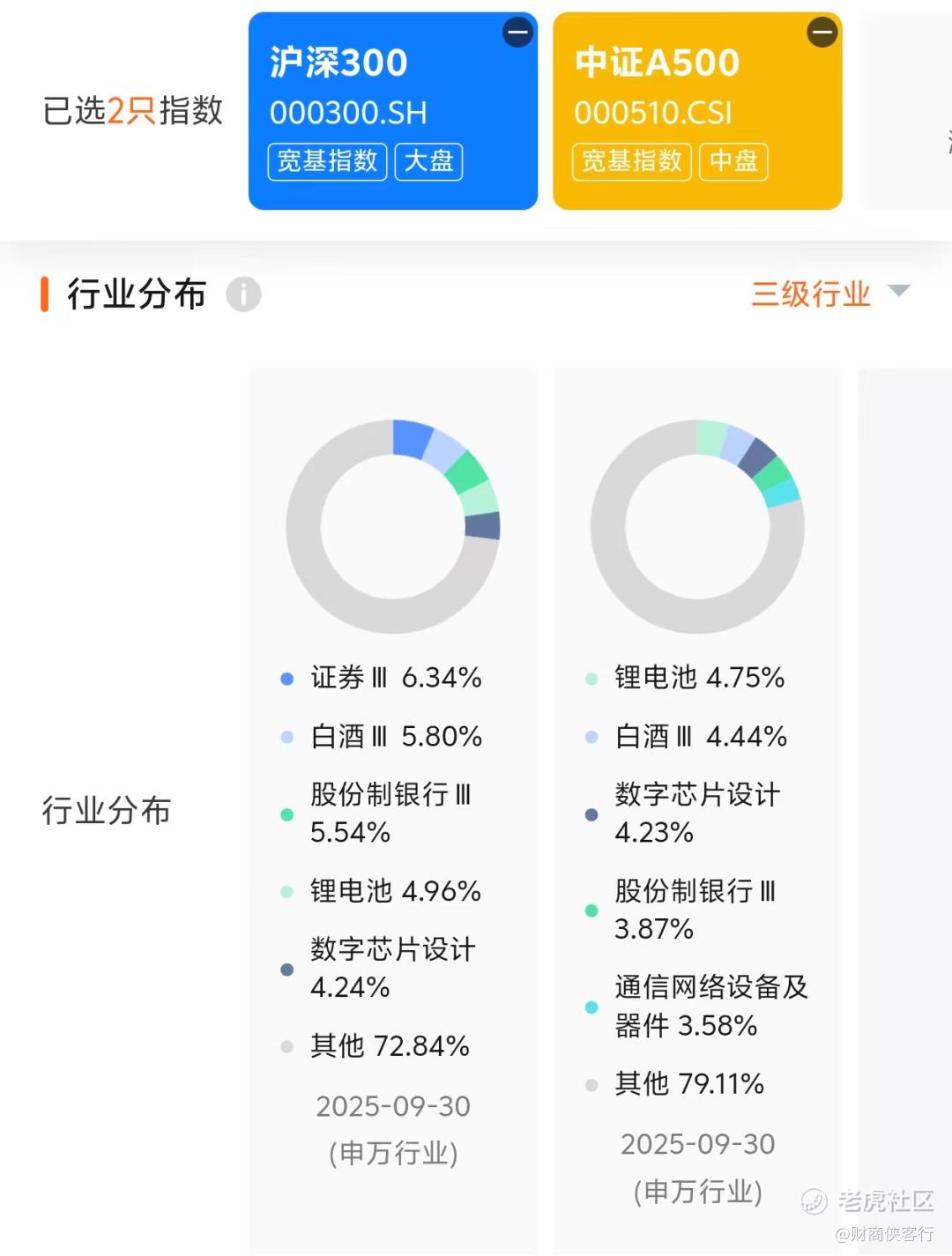This screenshot has width=952, height=1256.
Task: Remove 中证A500 index using minus icon
Action: point(822,33)
